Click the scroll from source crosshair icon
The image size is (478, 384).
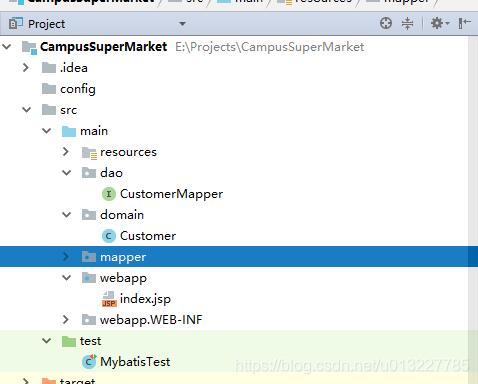[386, 24]
